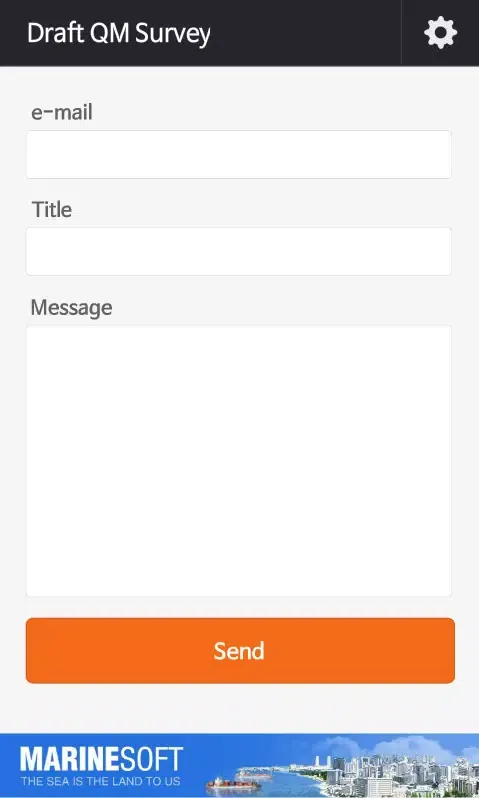Click the "THE SEA IS THE LAND TO US" tagline
Viewport: 479px width, 798px height.
coord(100,781)
